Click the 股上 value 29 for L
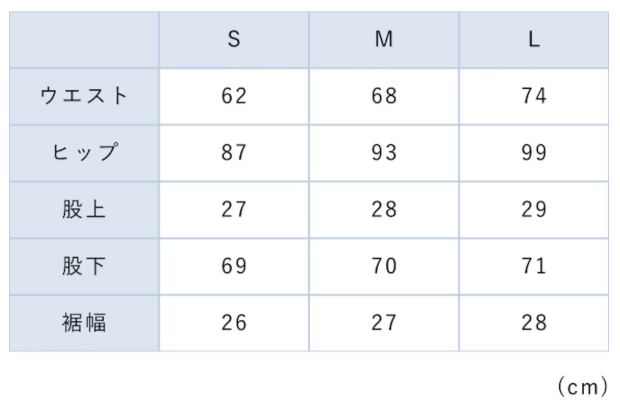The image size is (620, 407). [x=534, y=210]
